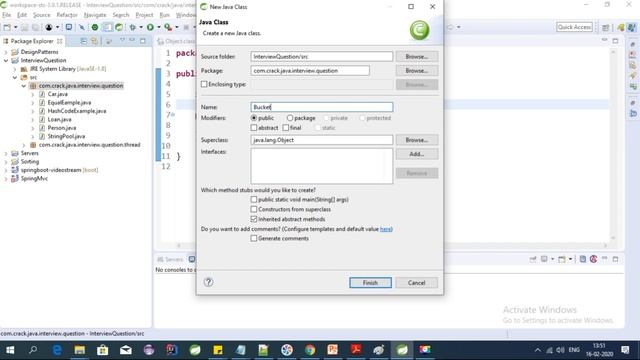The image size is (640, 360).
Task: Click the Quick Access search box
Action: pyautogui.click(x=574, y=27)
